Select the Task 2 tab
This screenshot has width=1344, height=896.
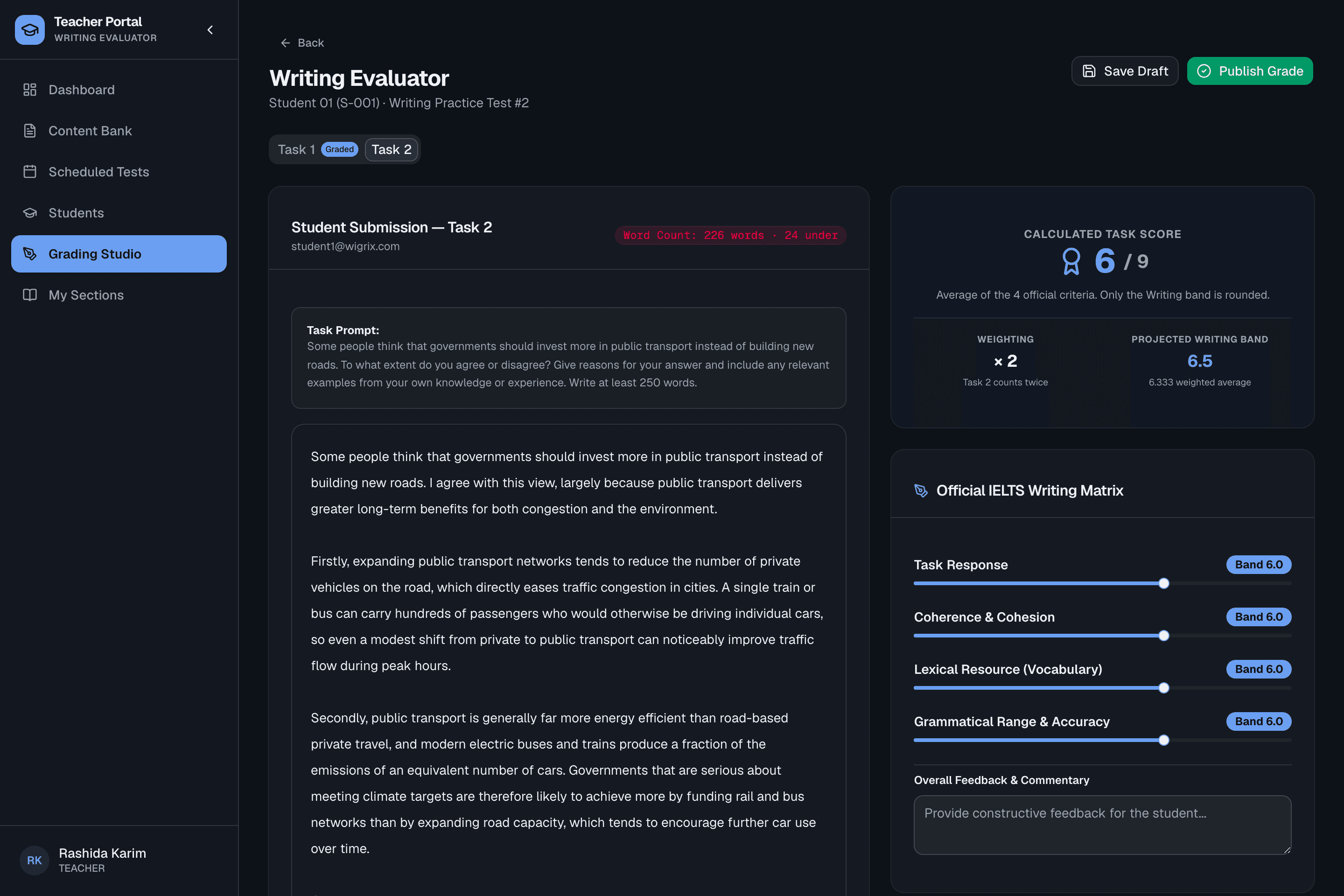click(x=392, y=150)
